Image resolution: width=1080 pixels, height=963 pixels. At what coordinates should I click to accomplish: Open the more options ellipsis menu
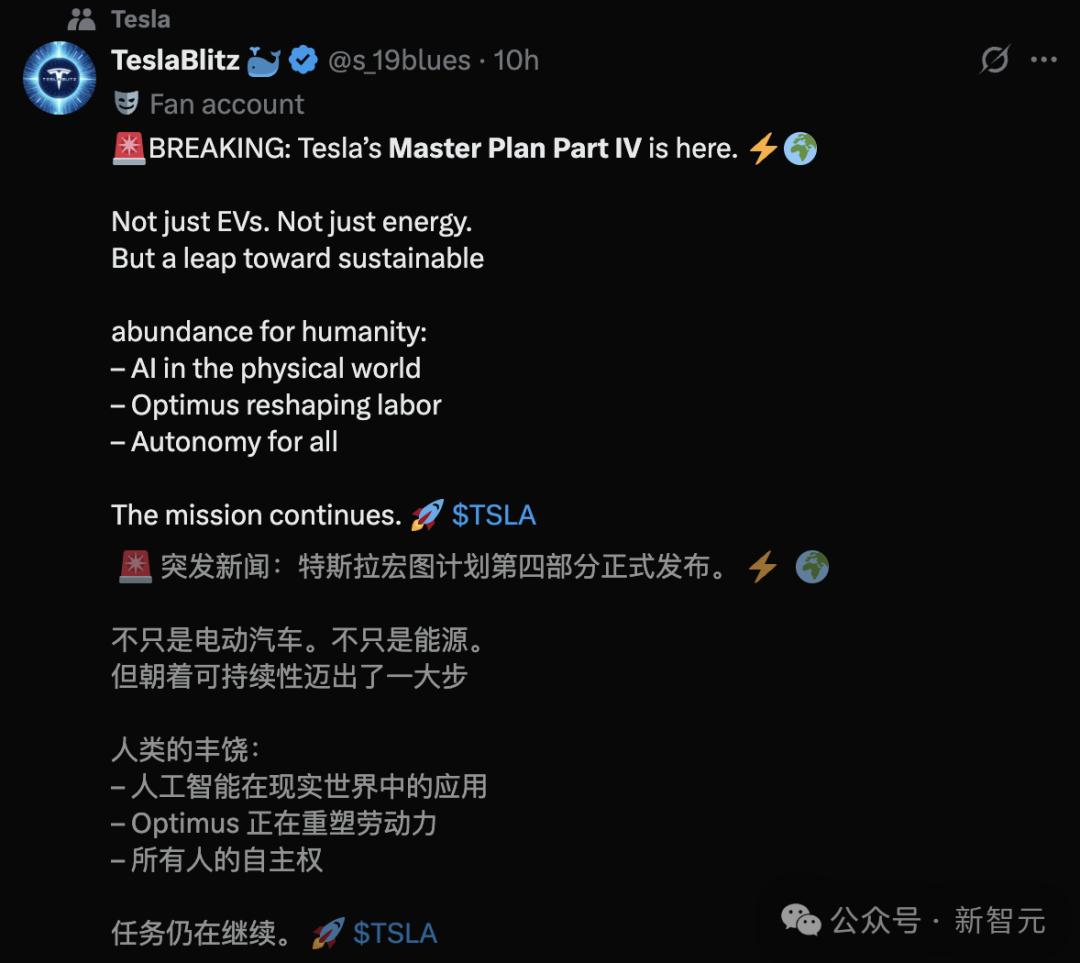coord(1043,60)
